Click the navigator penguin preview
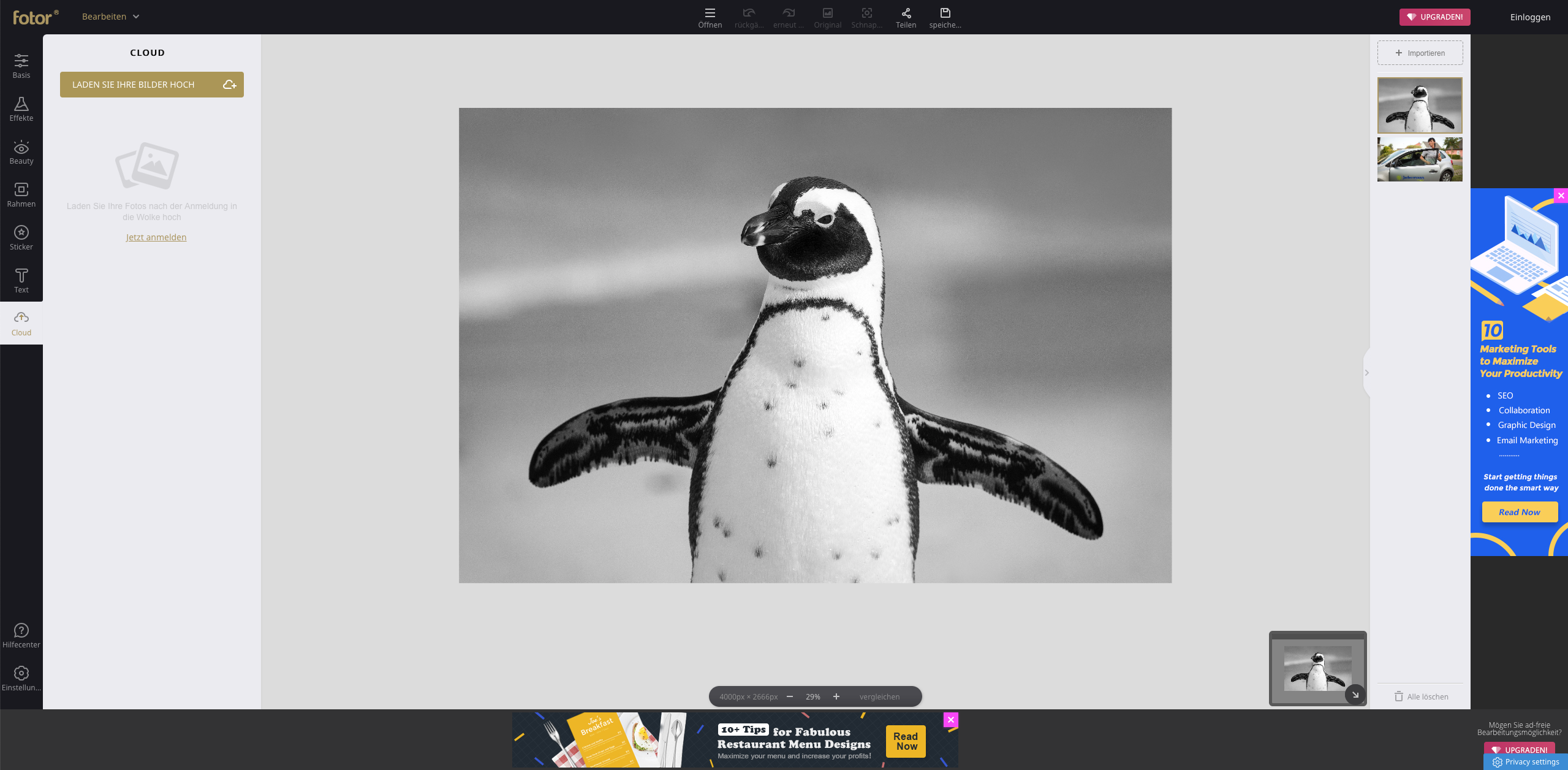 (1317, 668)
